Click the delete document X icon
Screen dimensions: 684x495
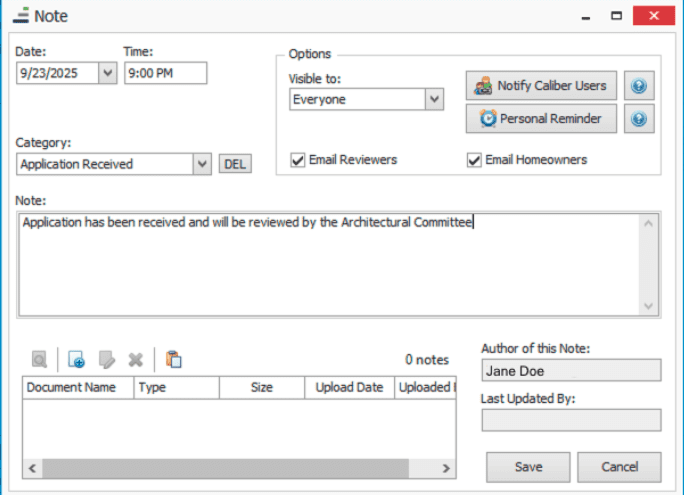pyautogui.click(x=135, y=360)
